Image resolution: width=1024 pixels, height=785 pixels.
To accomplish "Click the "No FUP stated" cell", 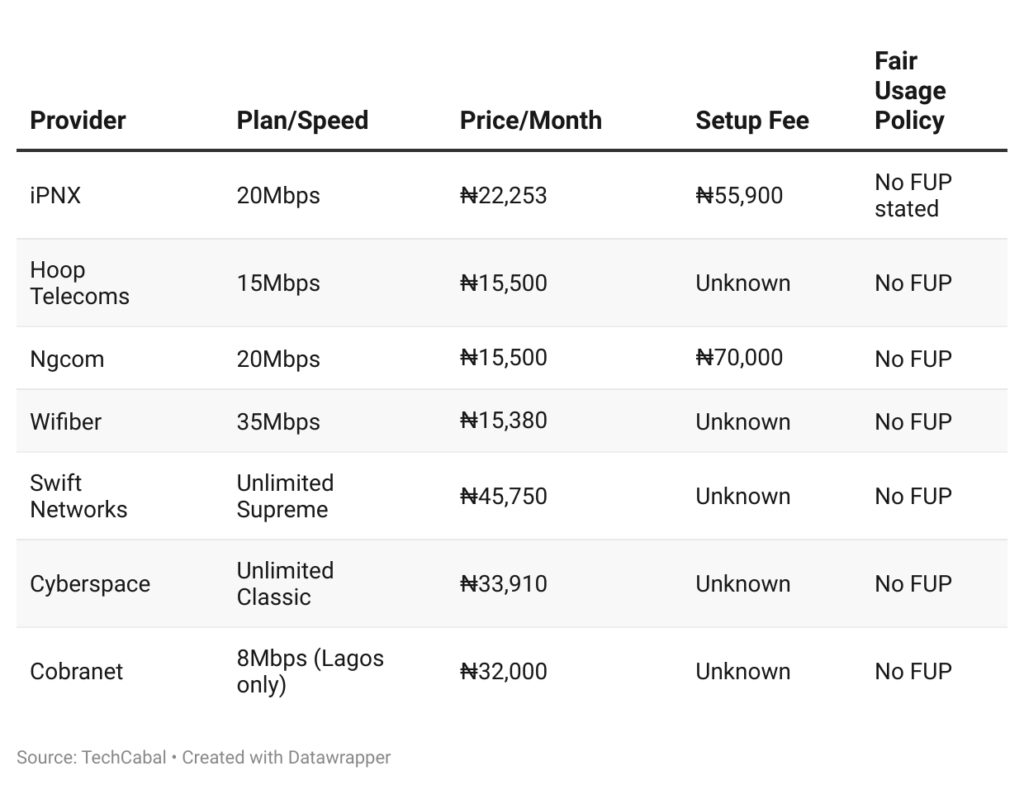I will pos(913,196).
